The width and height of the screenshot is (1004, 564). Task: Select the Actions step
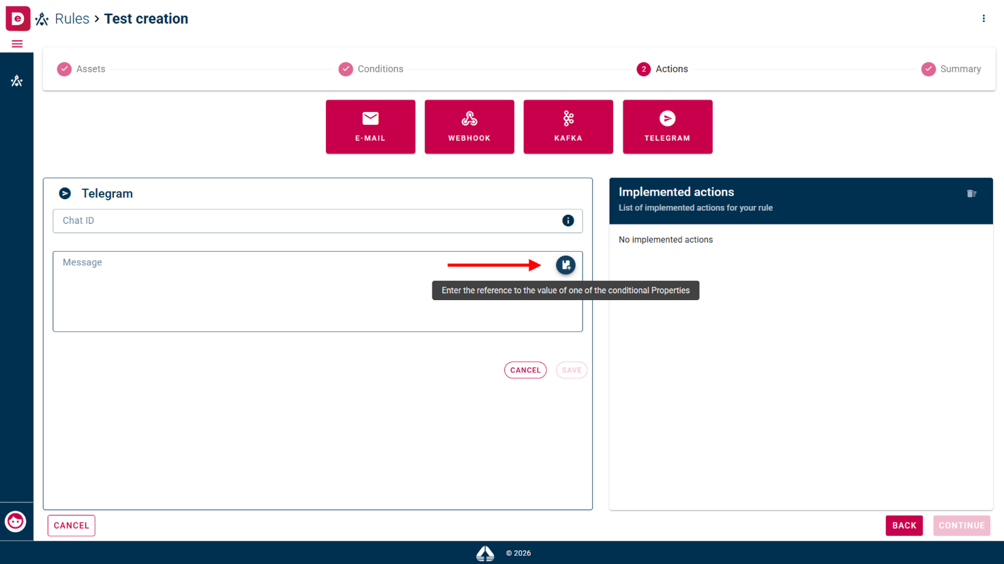tap(663, 69)
